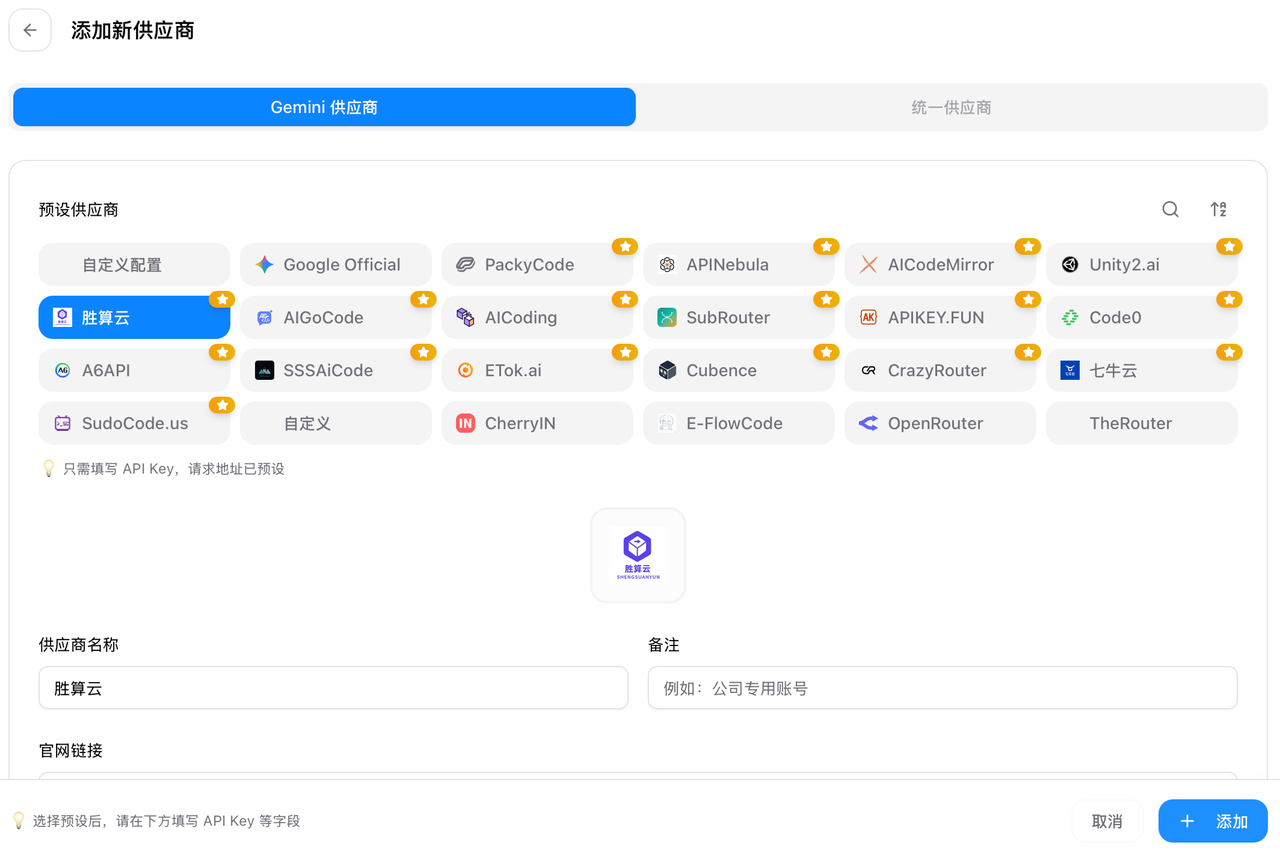Select the E-FlowCode preset
The image size is (1280, 851).
(x=739, y=424)
